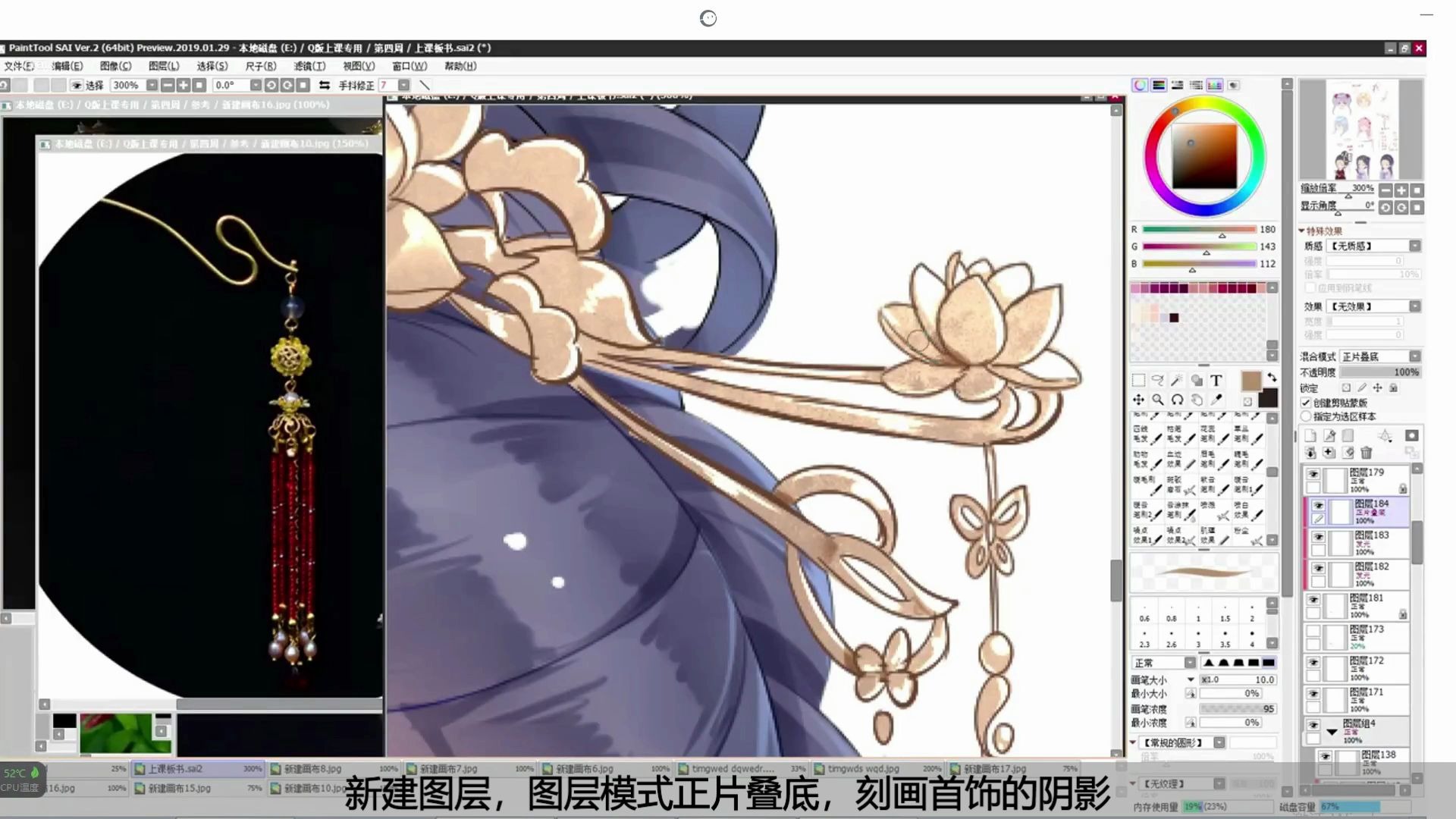Open the 编辑(E) menu
This screenshot has height=819, width=1456.
67,66
